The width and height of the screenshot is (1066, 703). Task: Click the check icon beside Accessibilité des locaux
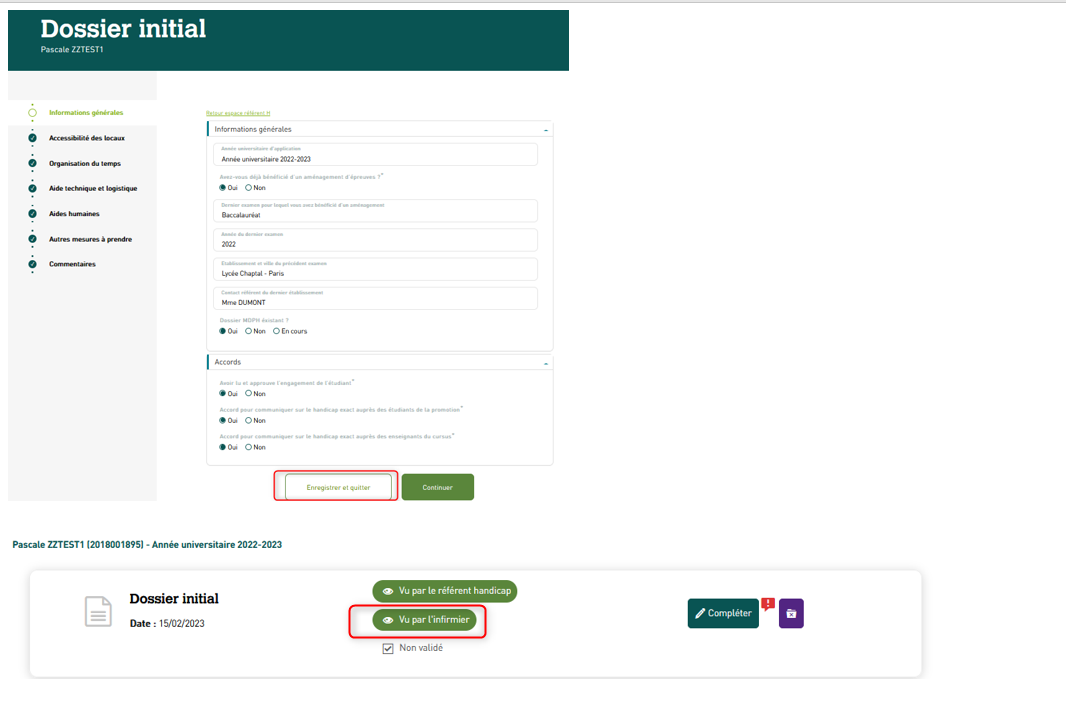point(32,138)
